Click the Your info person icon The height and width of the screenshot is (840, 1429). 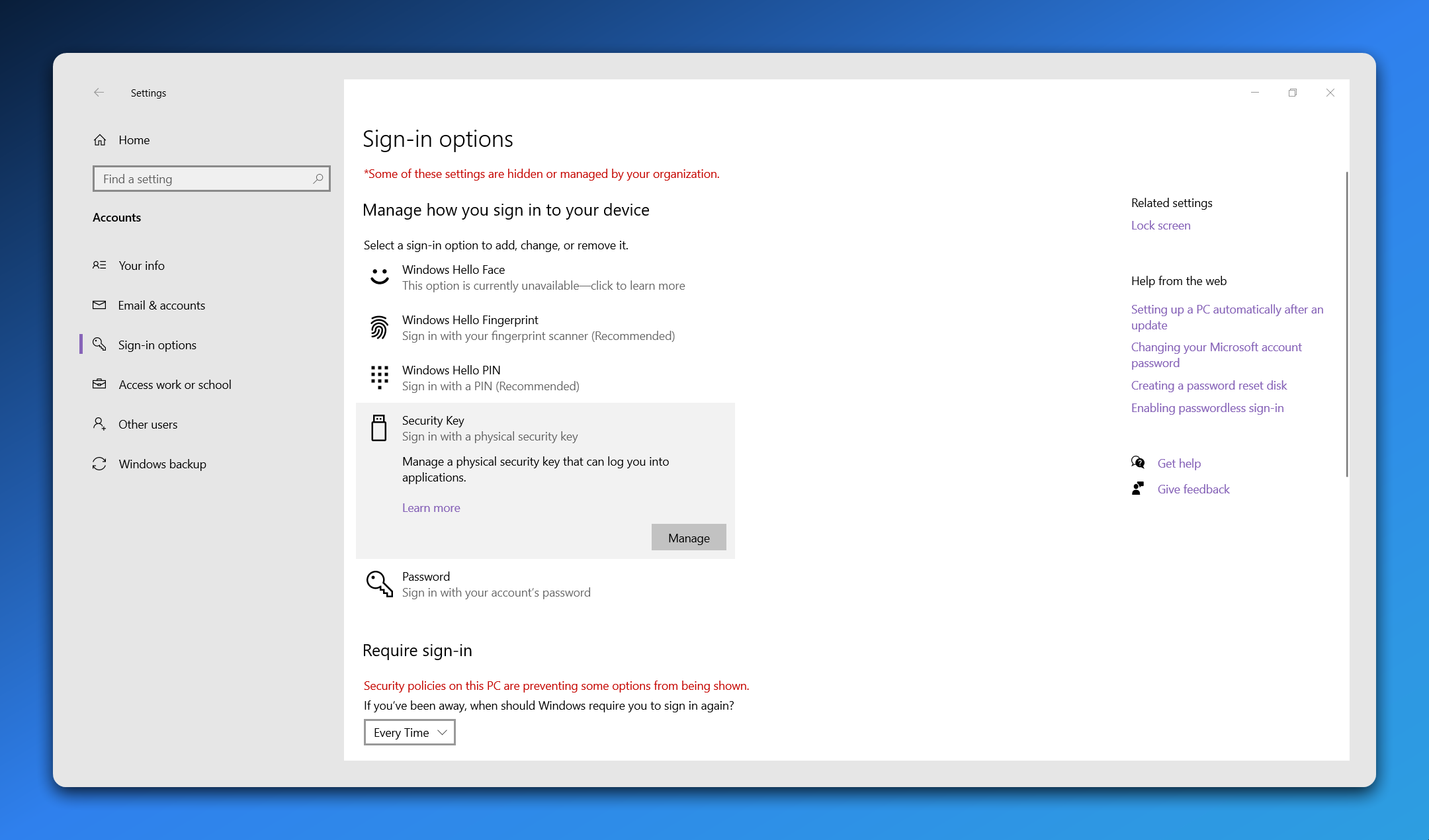[99, 265]
